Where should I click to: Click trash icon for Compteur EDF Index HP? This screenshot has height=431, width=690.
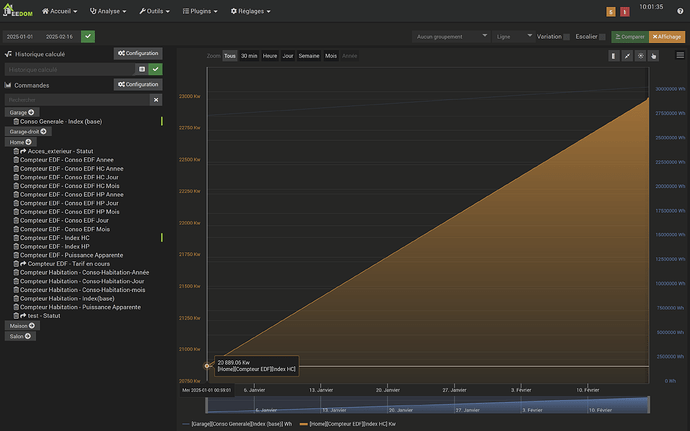tap(16, 247)
